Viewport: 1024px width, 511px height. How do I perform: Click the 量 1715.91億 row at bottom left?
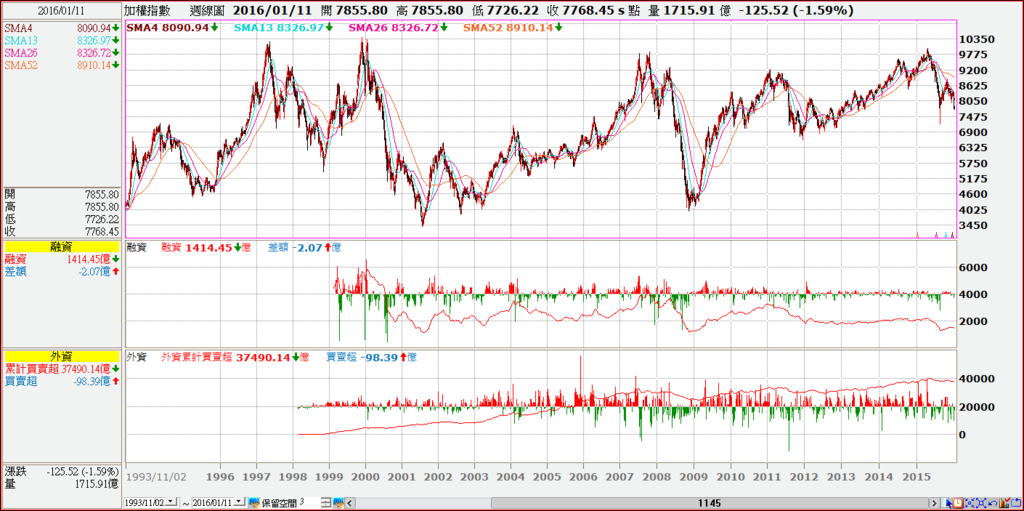point(60,484)
